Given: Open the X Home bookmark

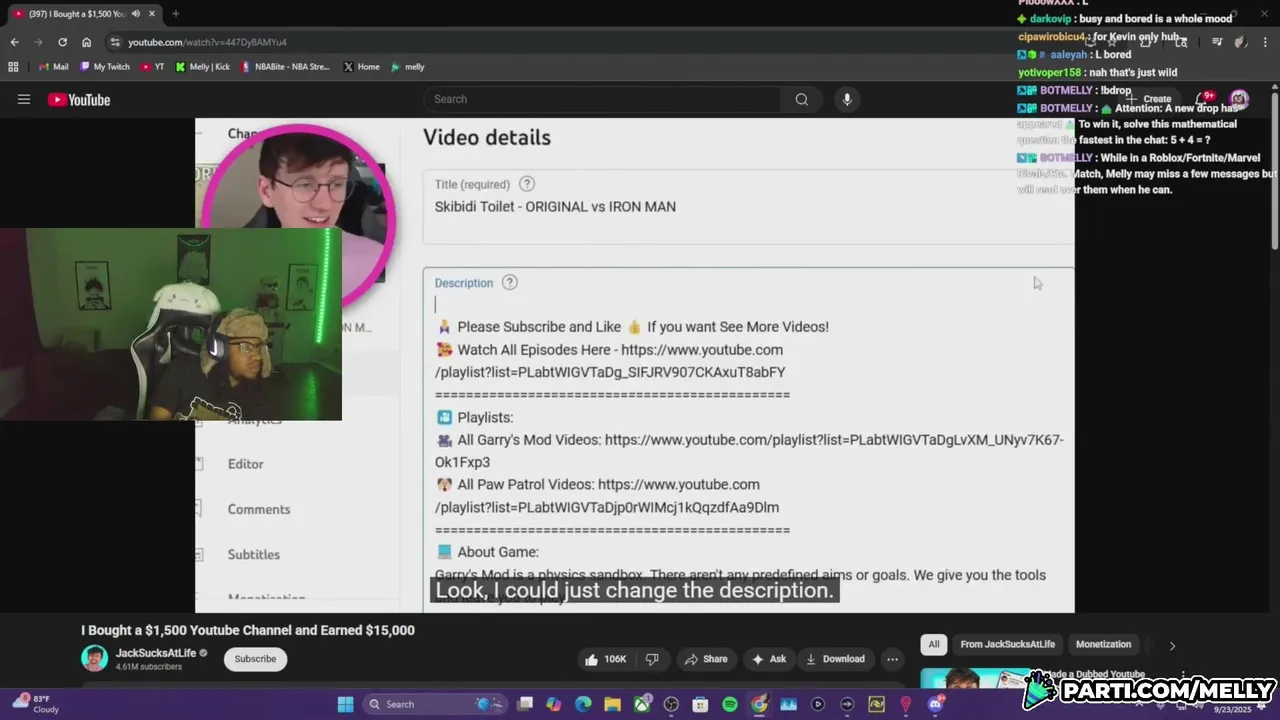Looking at the screenshot, I should pos(361,67).
